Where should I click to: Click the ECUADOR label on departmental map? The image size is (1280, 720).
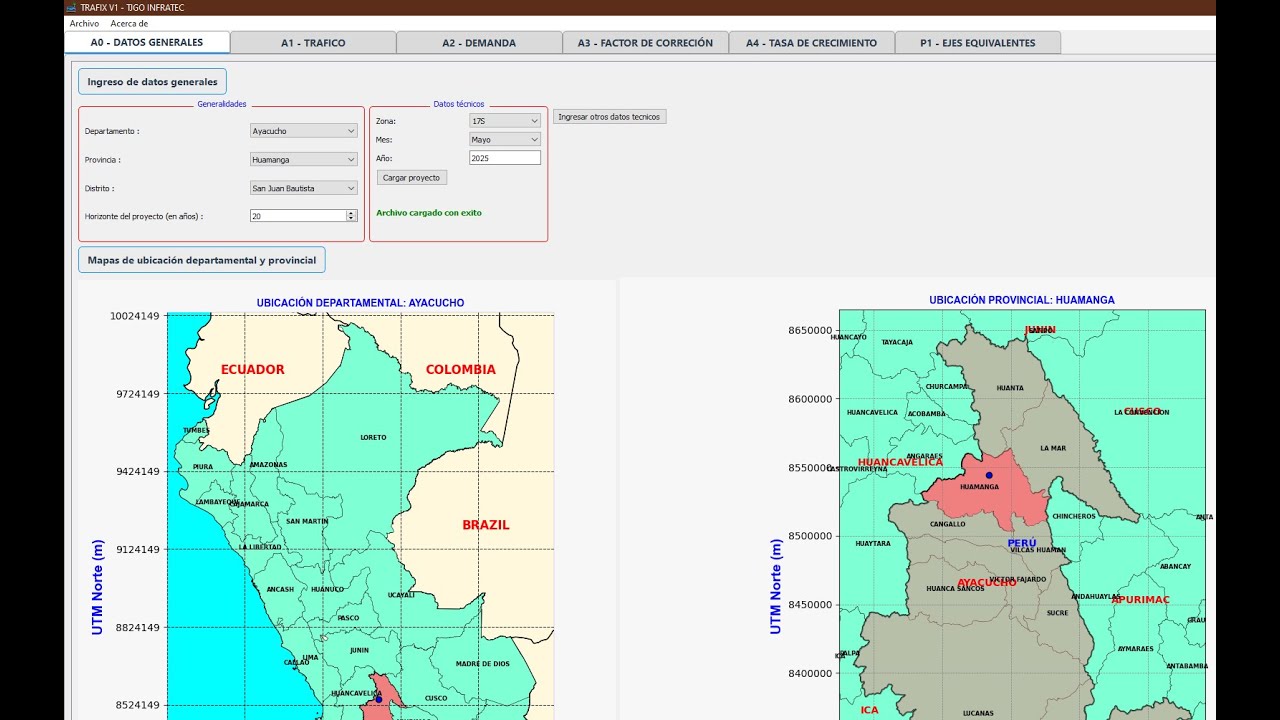pyautogui.click(x=253, y=369)
